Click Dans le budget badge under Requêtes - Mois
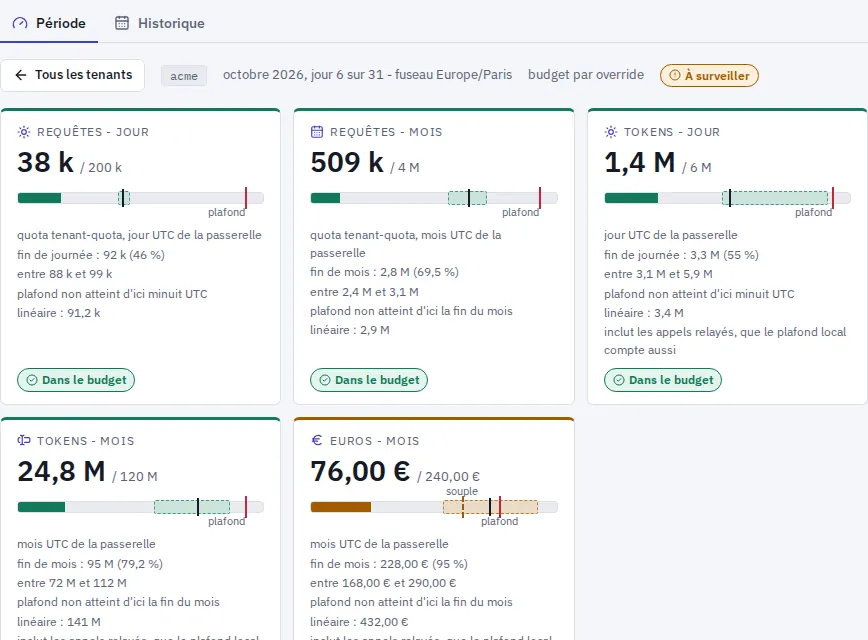 [369, 380]
